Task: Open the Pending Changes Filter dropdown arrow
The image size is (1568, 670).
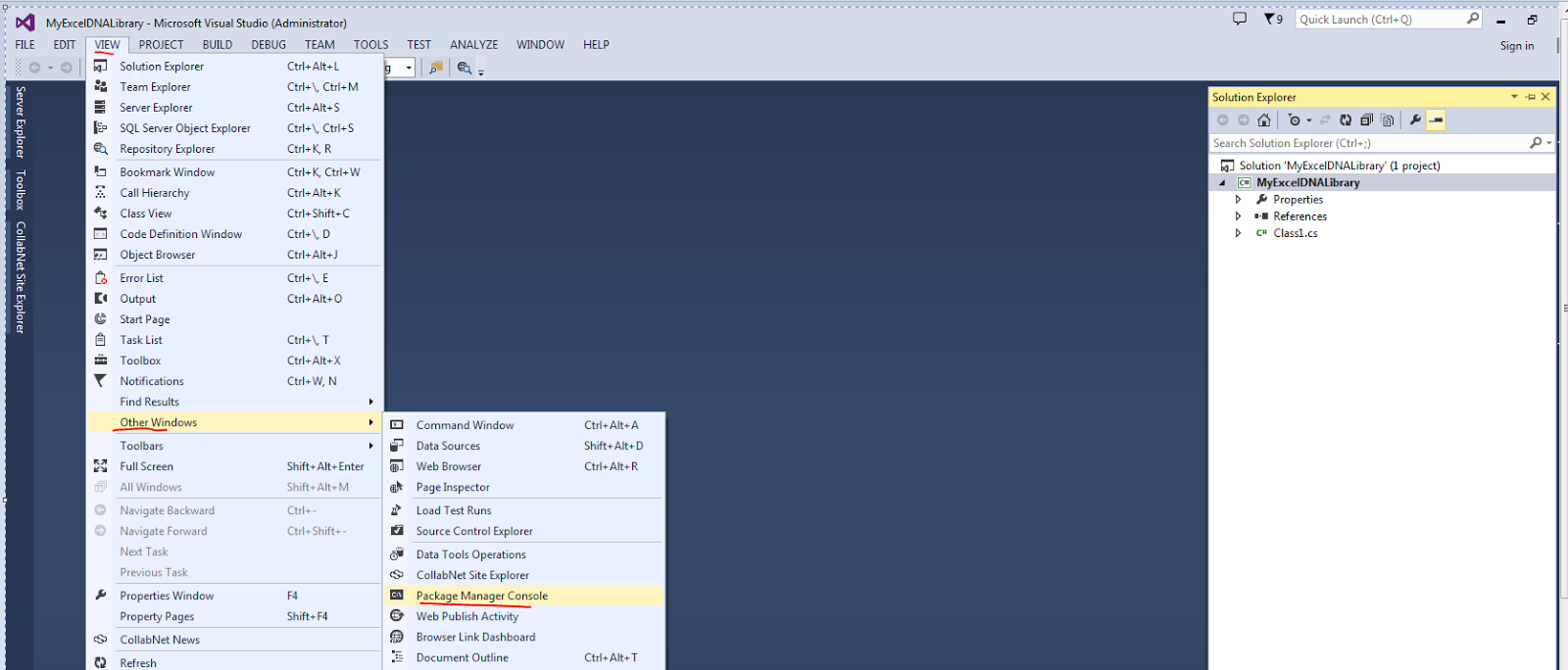Action: [x=1308, y=120]
